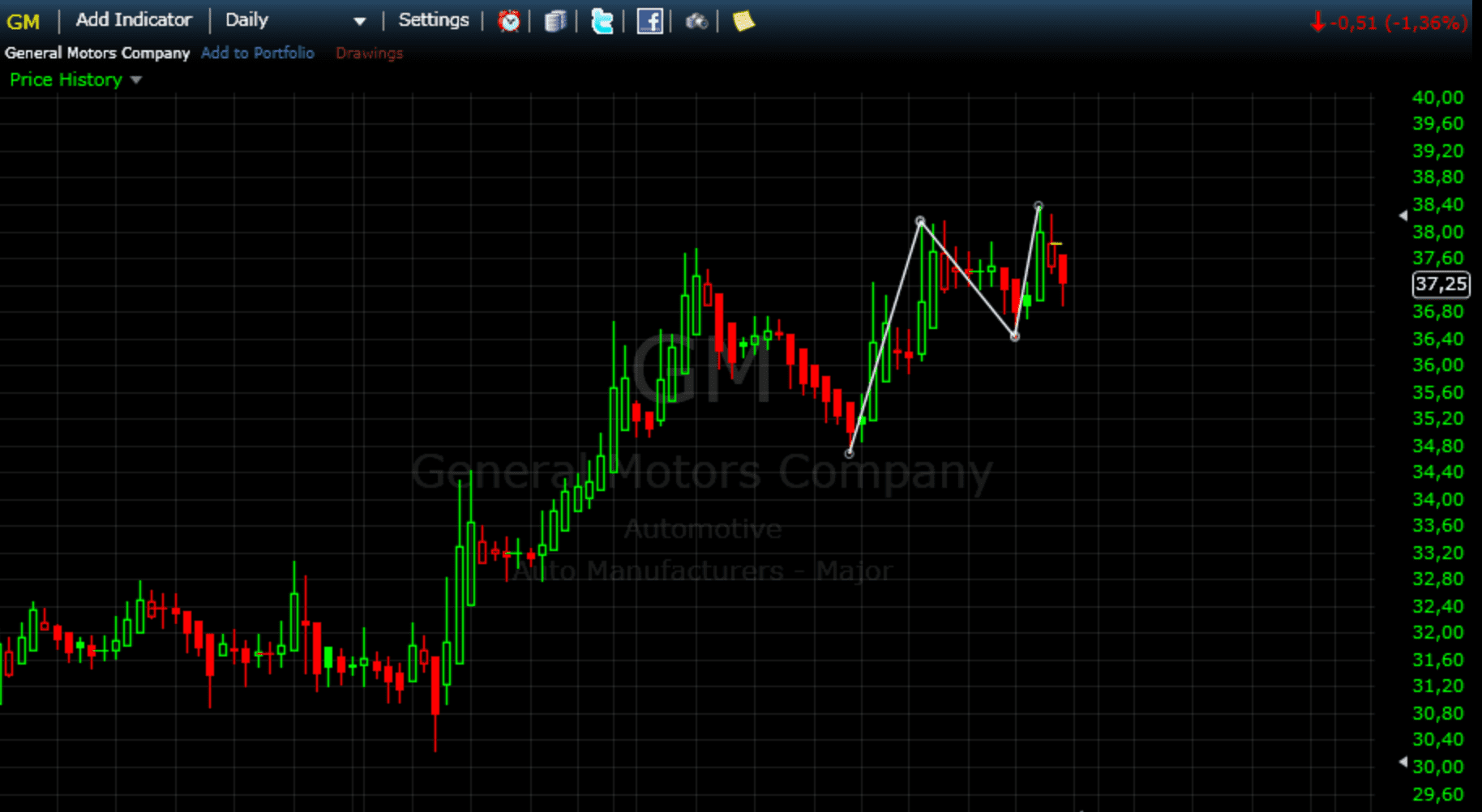Click the 32,00 price axis label
Viewport: 1482px width, 812px height.
point(1437,632)
